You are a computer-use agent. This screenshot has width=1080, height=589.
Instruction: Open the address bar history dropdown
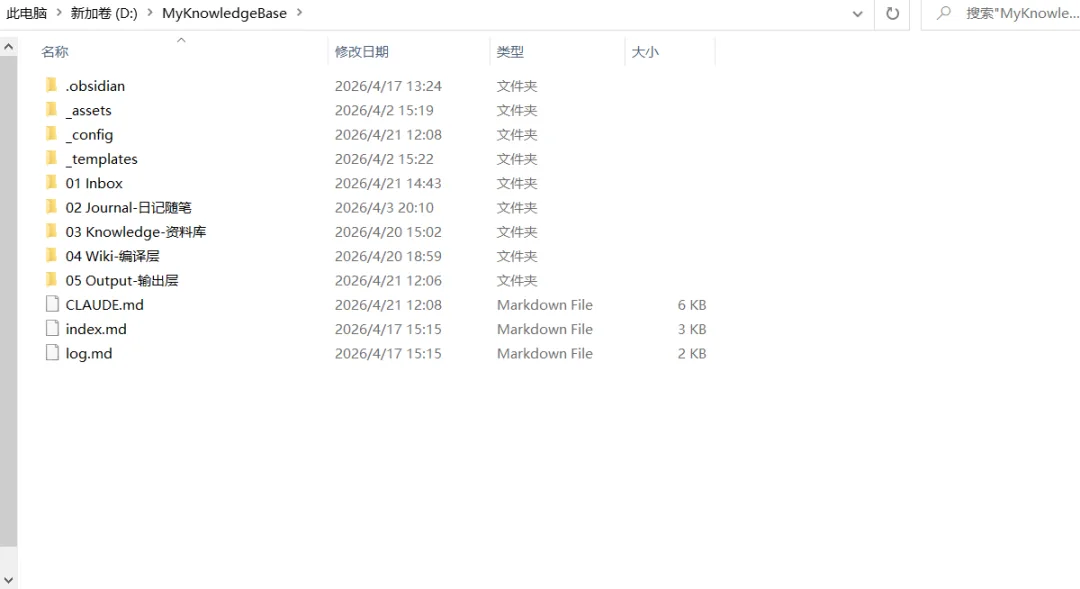[858, 14]
